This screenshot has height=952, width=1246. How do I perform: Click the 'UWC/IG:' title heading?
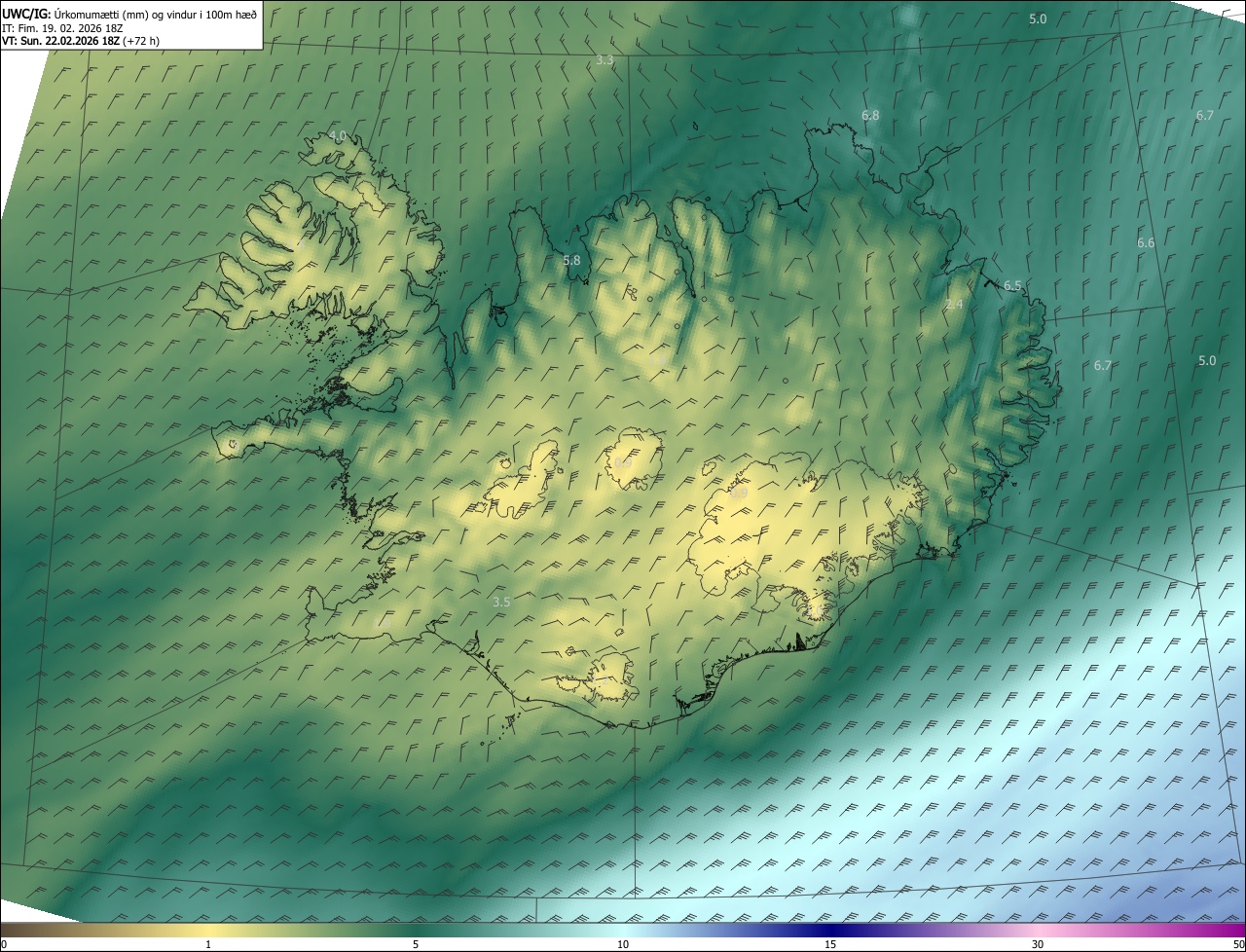[26, 15]
